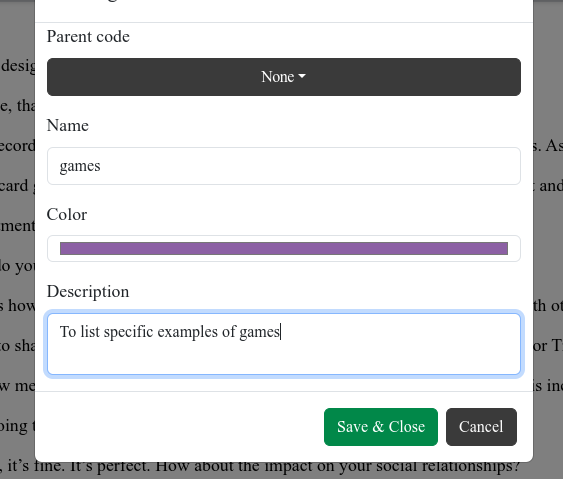This screenshot has height=479, width=563.
Task: Click the Description label text
Action: coord(88,291)
